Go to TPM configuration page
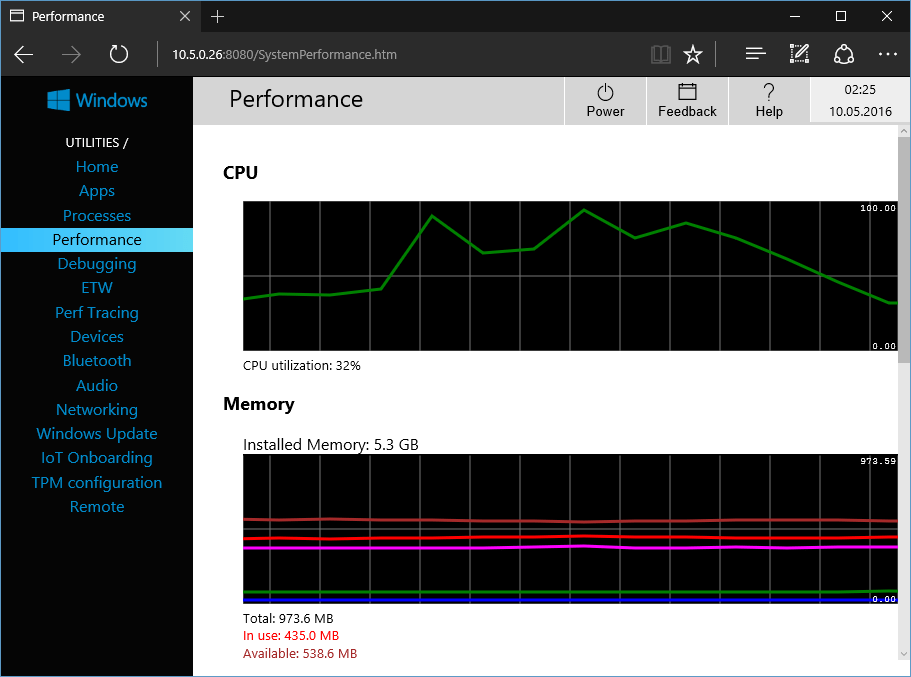The height and width of the screenshot is (677, 911). [x=97, y=483]
